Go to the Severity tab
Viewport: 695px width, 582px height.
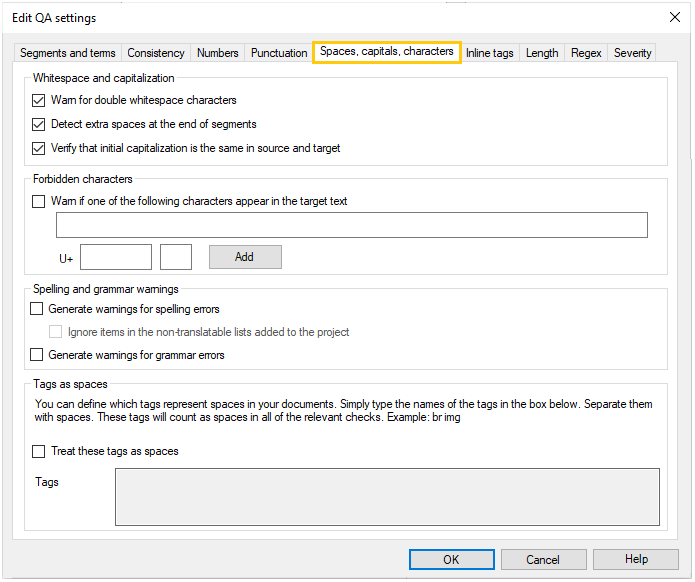click(x=632, y=53)
